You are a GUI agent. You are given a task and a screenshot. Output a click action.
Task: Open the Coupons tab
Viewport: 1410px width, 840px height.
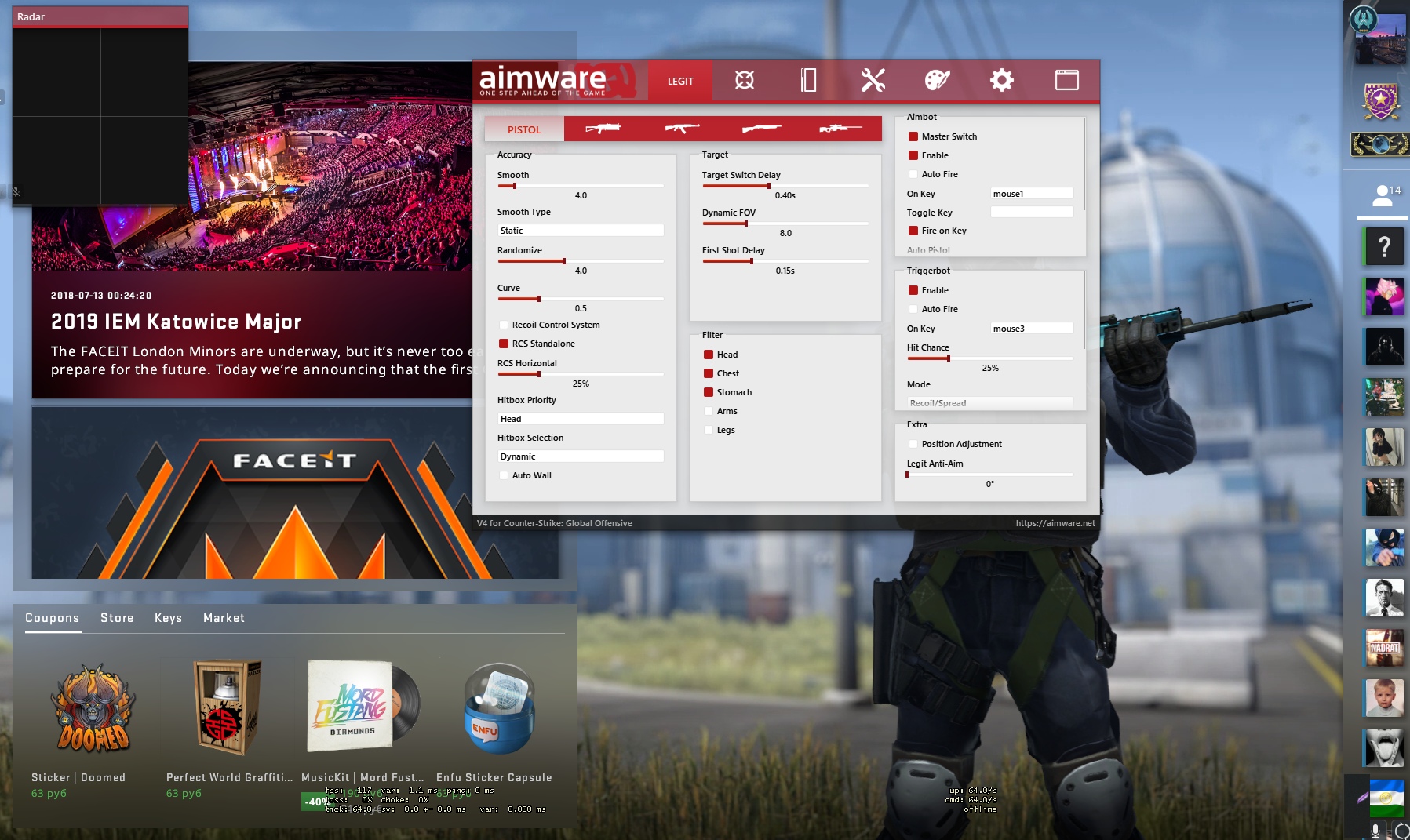click(53, 618)
